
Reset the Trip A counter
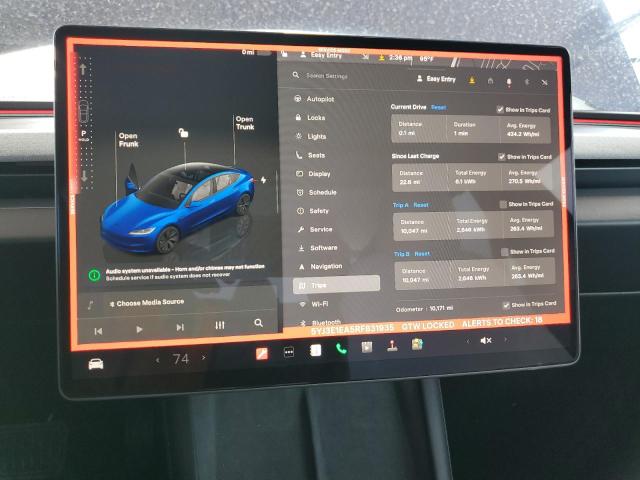coord(421,205)
